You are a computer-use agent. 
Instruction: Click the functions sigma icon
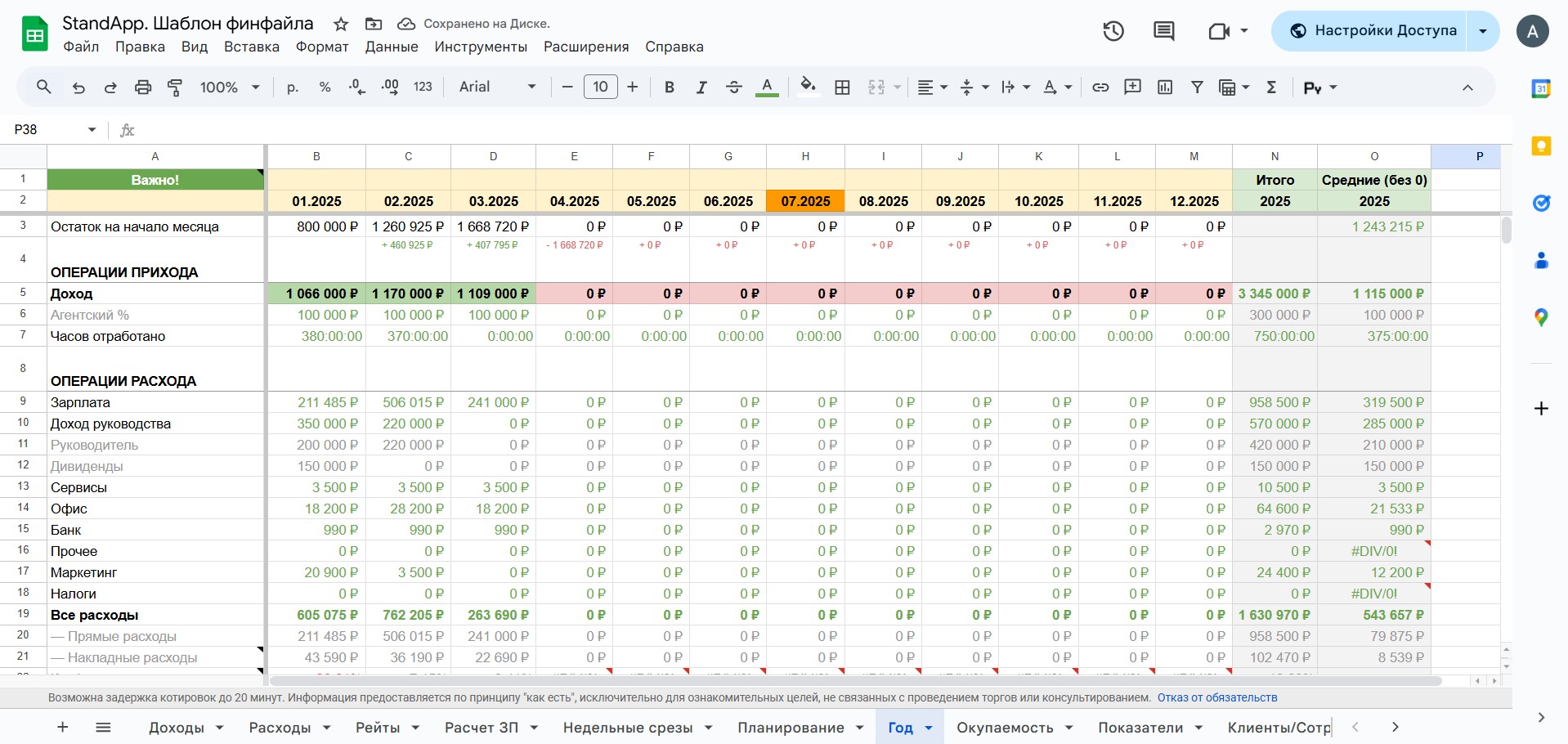(x=1271, y=87)
